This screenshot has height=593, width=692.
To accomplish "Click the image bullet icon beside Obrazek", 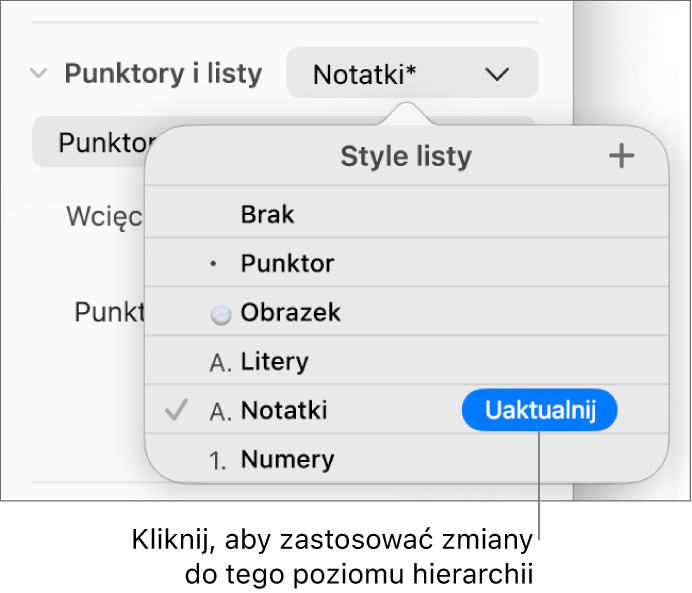I will [221, 315].
